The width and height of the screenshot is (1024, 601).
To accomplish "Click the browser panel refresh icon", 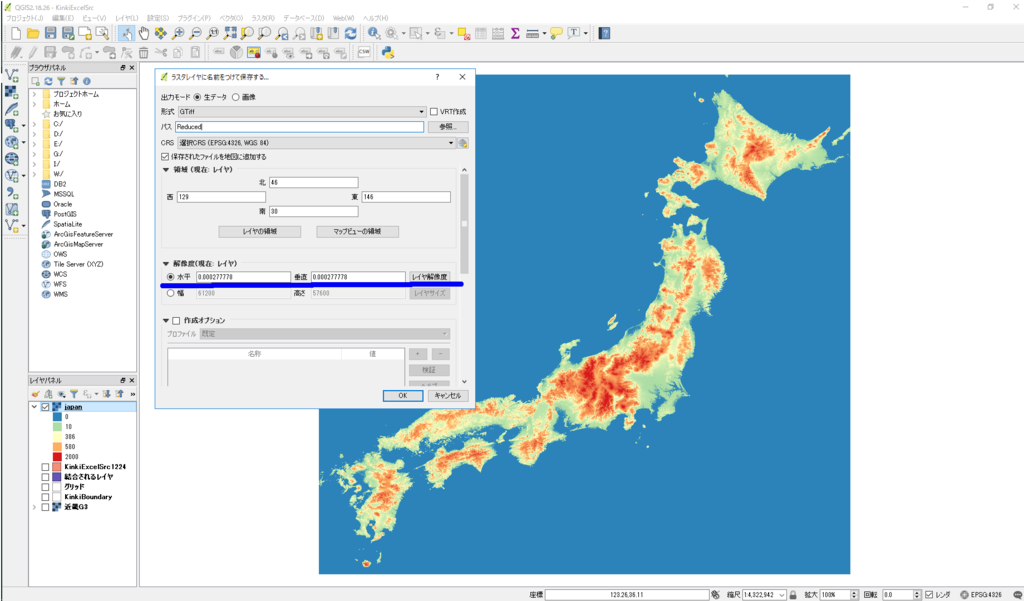I will click(48, 81).
